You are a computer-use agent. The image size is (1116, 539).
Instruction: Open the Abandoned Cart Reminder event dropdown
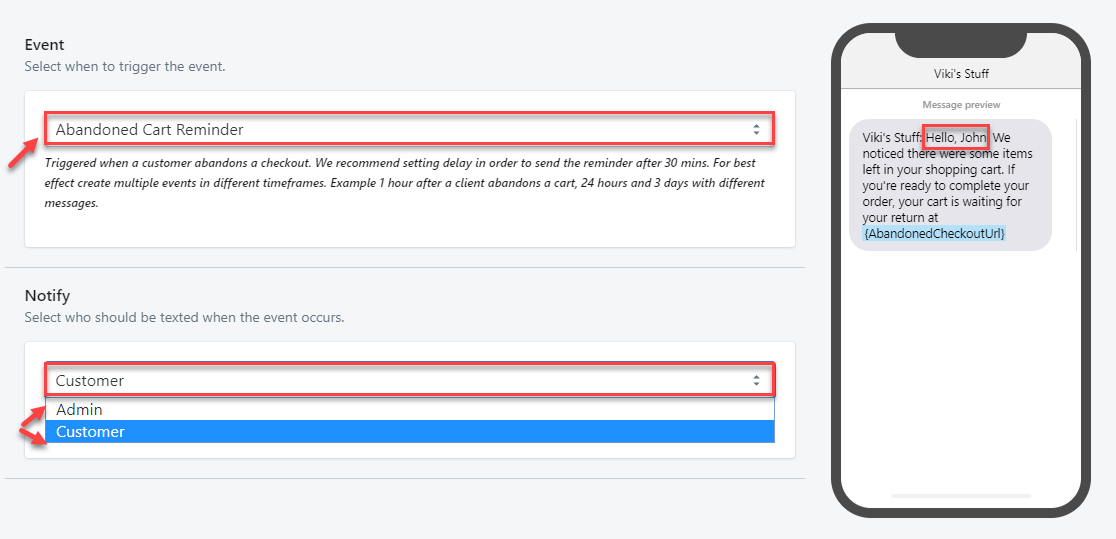pos(409,130)
